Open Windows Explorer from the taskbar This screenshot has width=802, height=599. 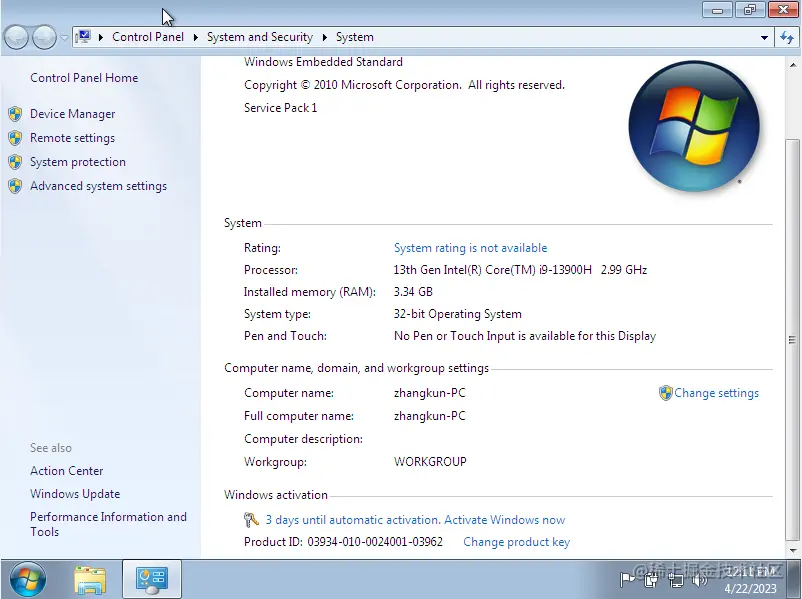90,578
